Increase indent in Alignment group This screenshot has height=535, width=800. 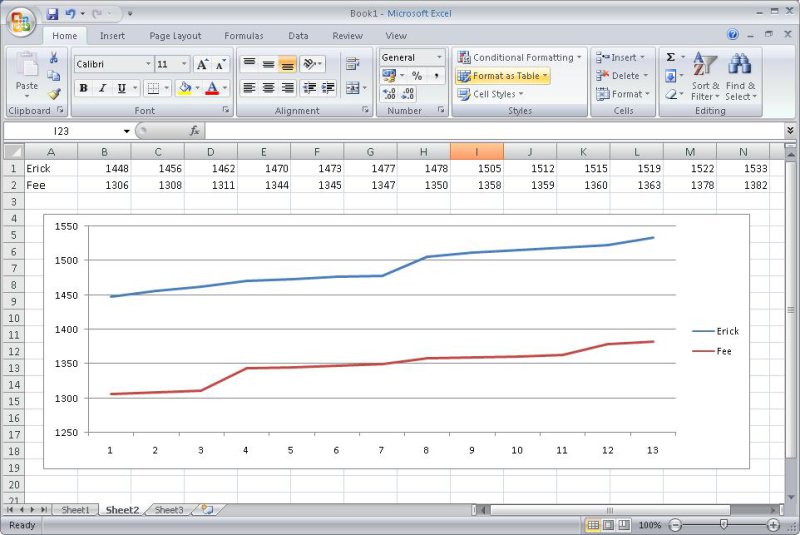point(328,88)
